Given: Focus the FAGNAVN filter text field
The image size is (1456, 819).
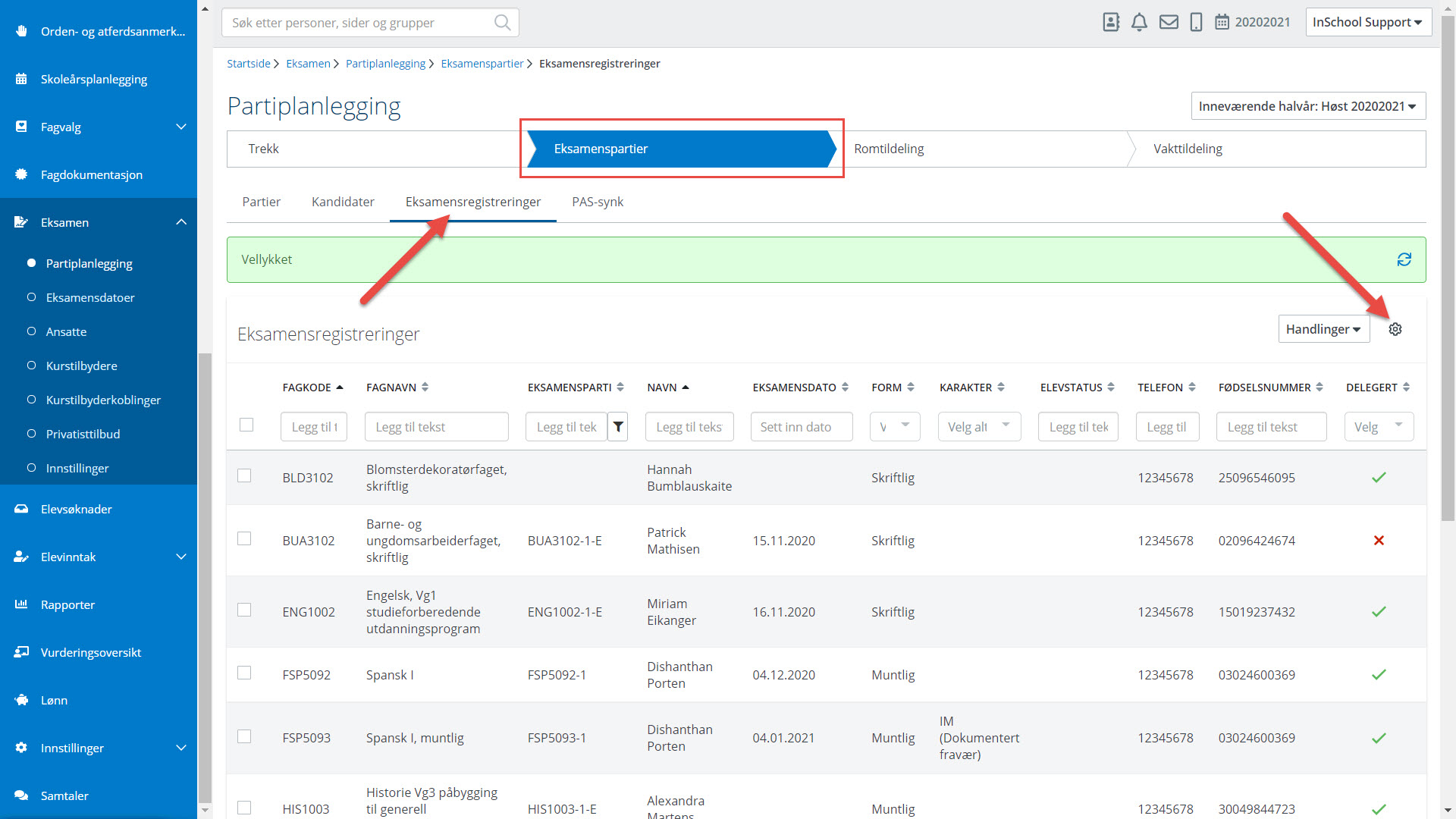Looking at the screenshot, I should [436, 427].
